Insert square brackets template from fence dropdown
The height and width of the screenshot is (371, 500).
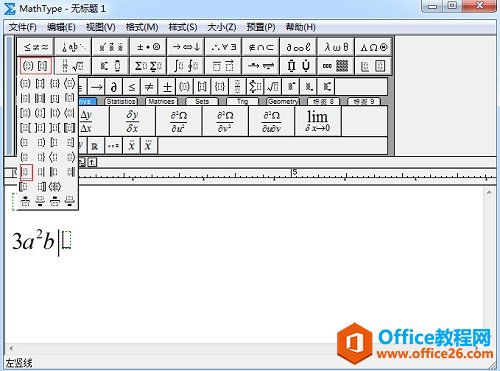[40, 83]
